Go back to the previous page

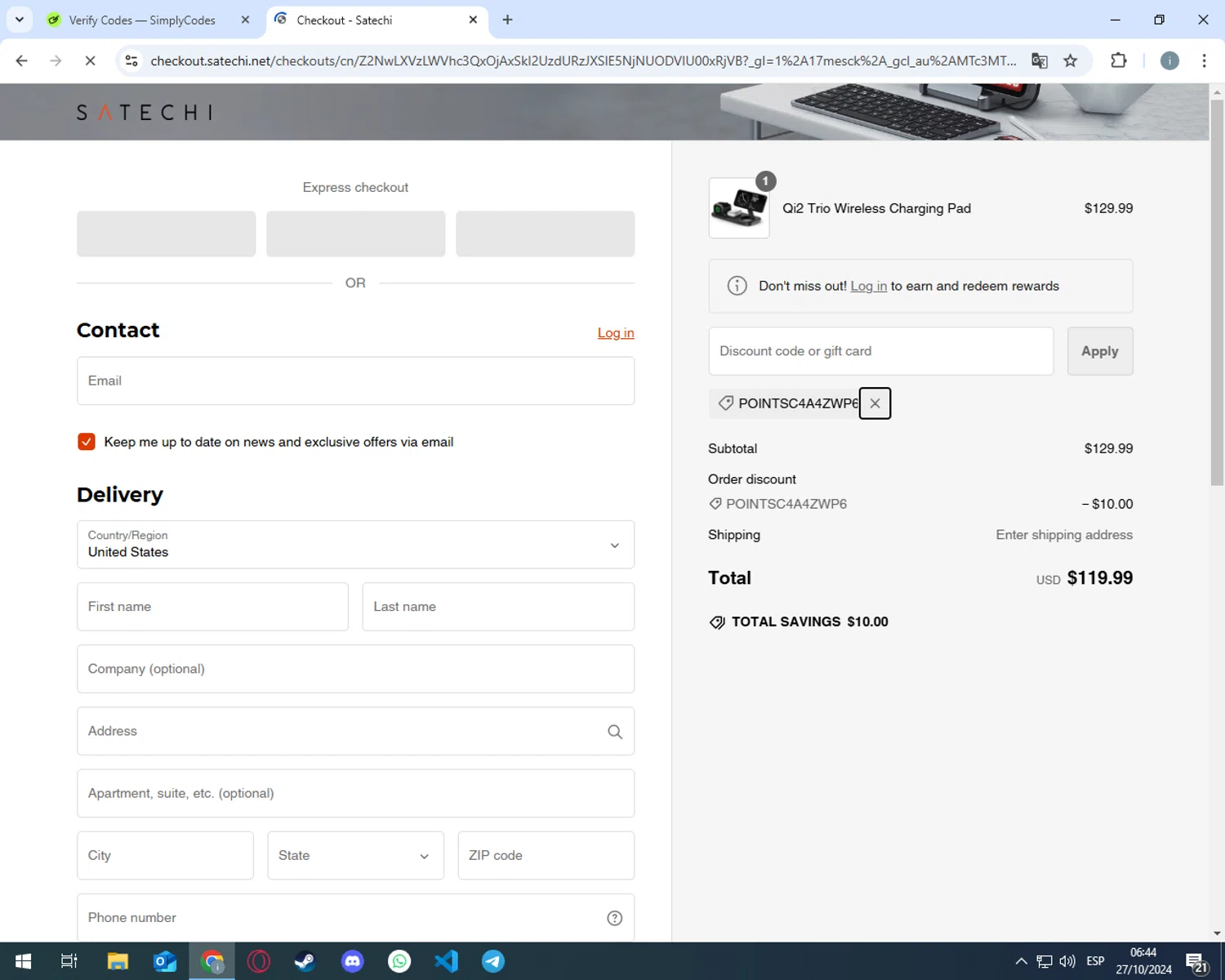tap(22, 60)
